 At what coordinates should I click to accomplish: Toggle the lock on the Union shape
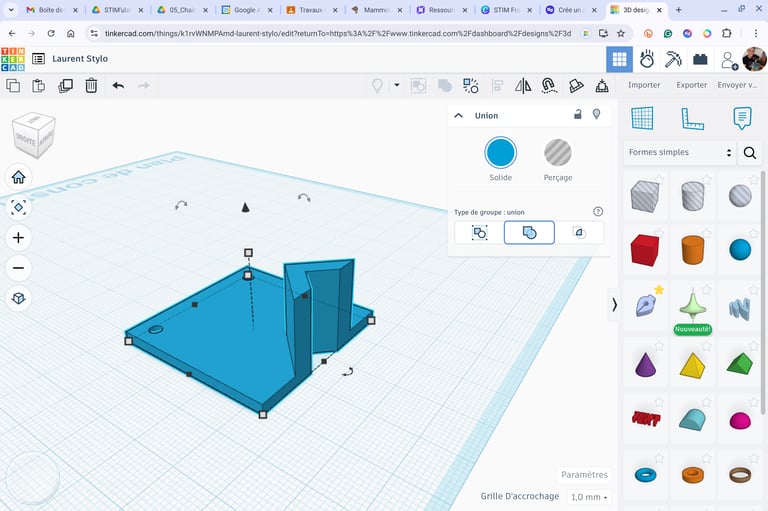pyautogui.click(x=577, y=115)
